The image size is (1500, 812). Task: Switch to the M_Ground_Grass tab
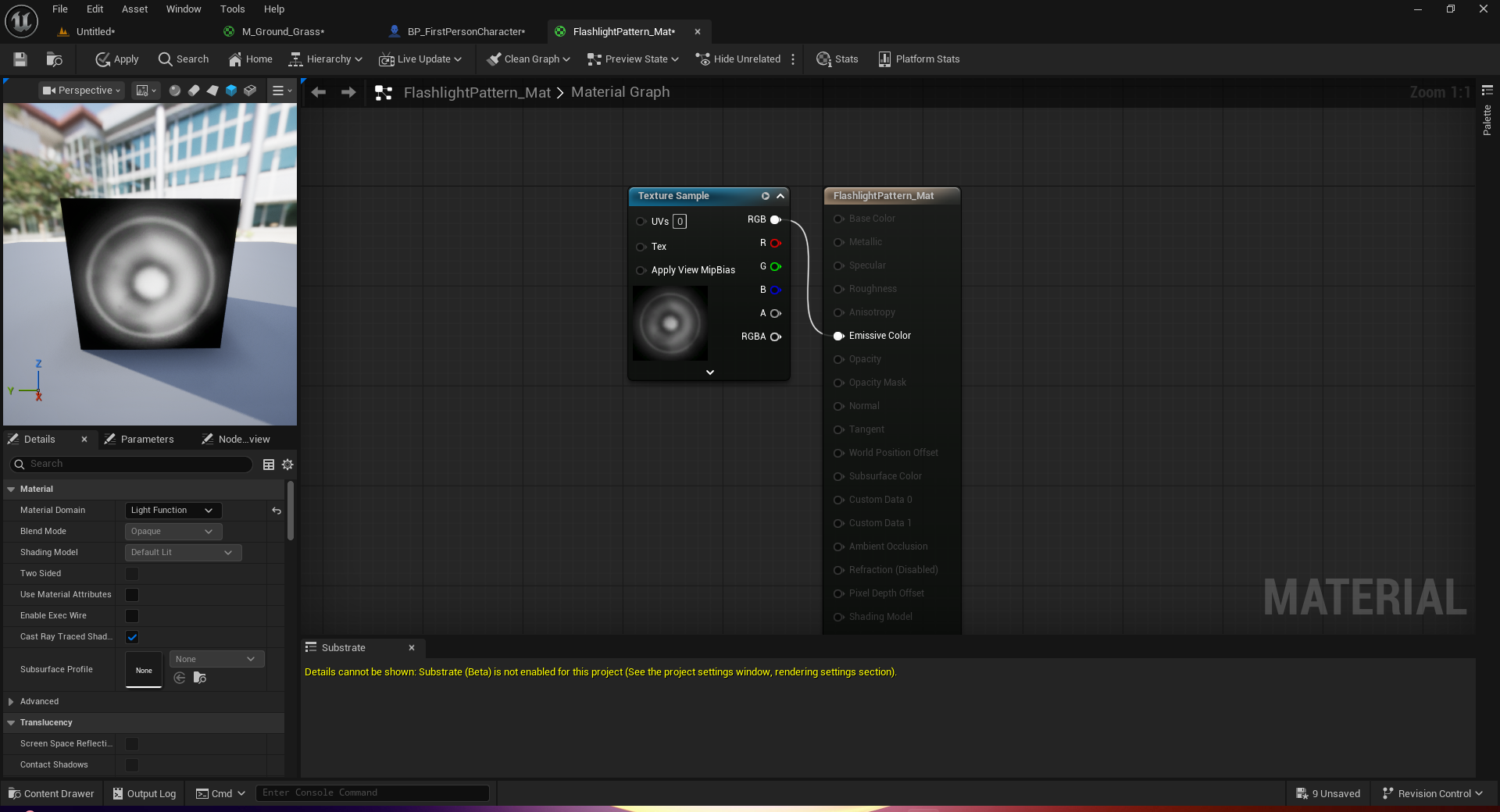tap(282, 32)
